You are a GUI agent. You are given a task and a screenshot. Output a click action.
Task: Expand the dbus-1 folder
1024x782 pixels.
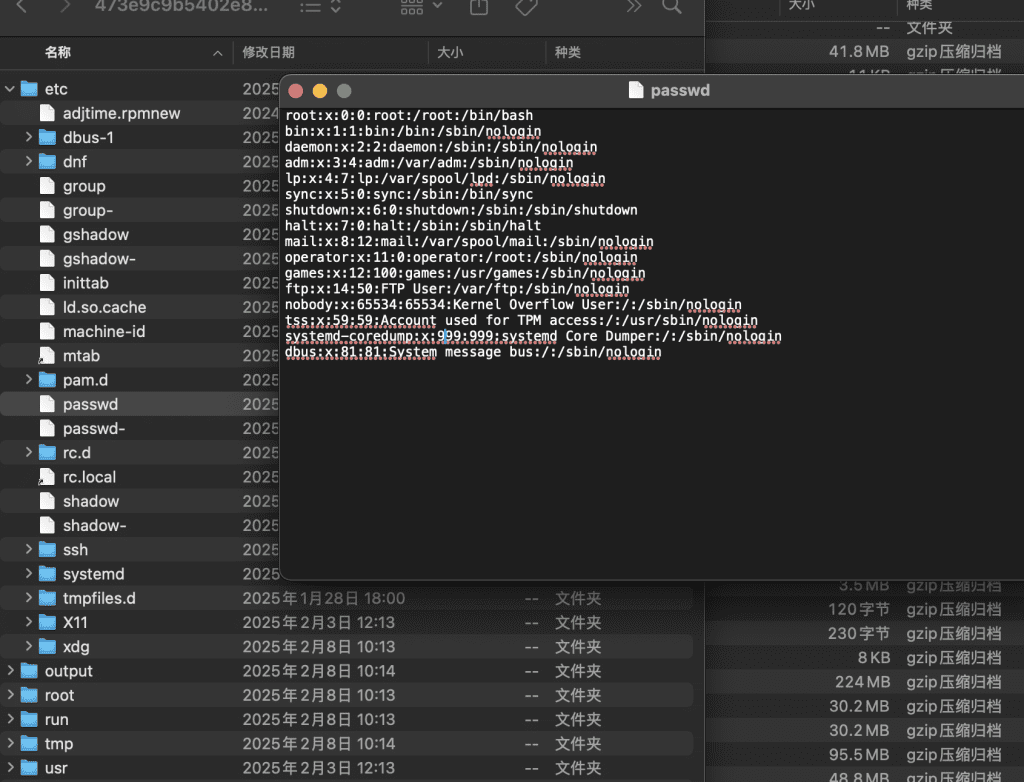coord(29,137)
